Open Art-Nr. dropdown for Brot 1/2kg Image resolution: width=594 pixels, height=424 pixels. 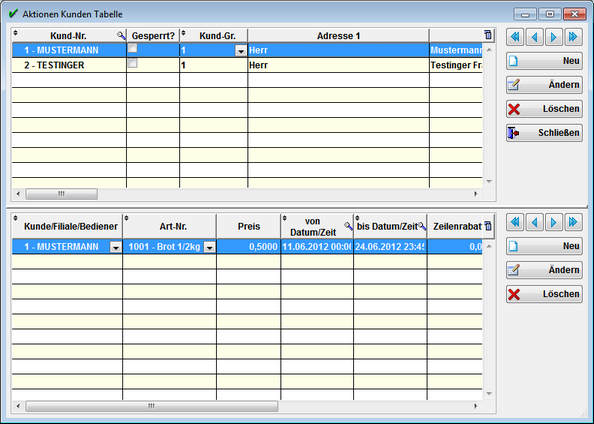coord(209,247)
